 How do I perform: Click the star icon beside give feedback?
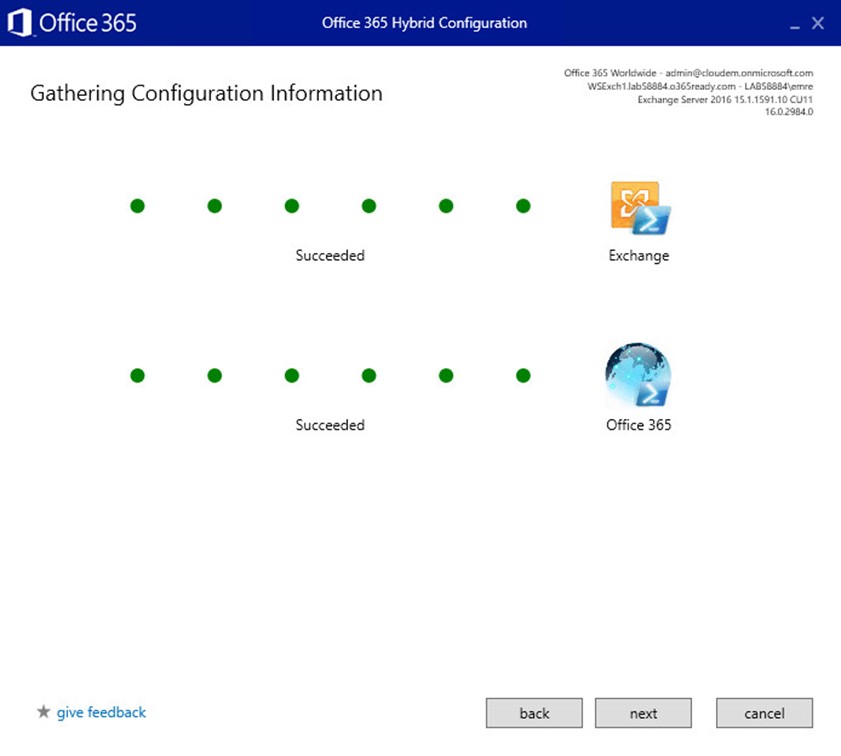pos(43,711)
